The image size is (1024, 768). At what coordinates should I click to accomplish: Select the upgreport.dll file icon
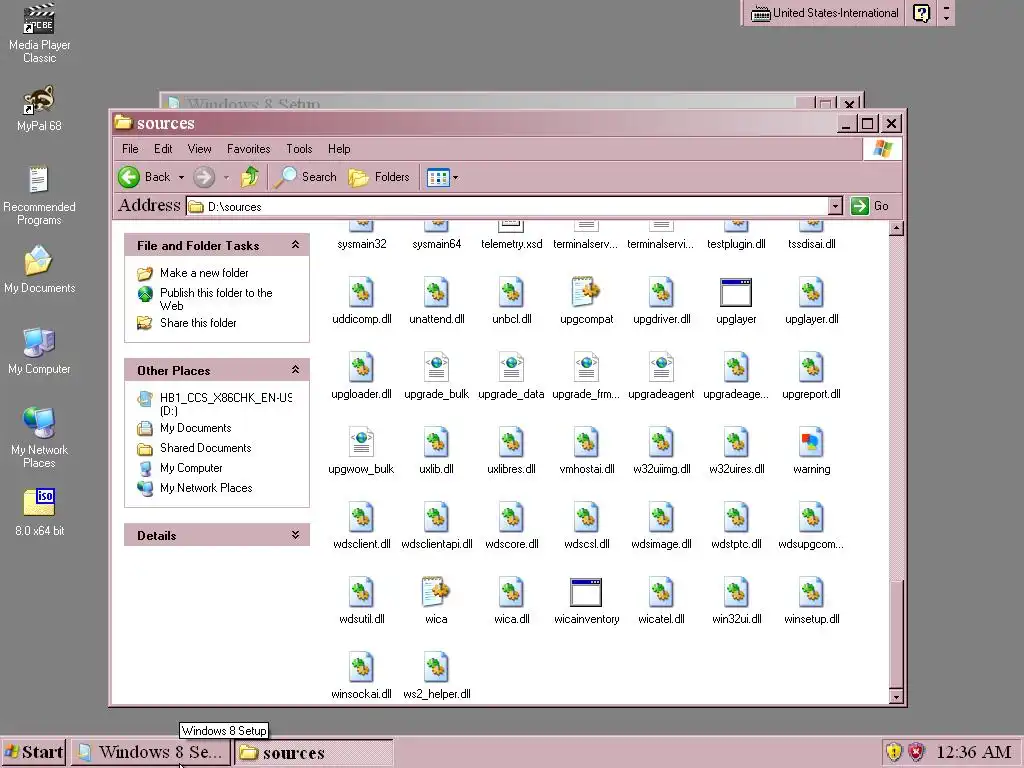click(811, 367)
